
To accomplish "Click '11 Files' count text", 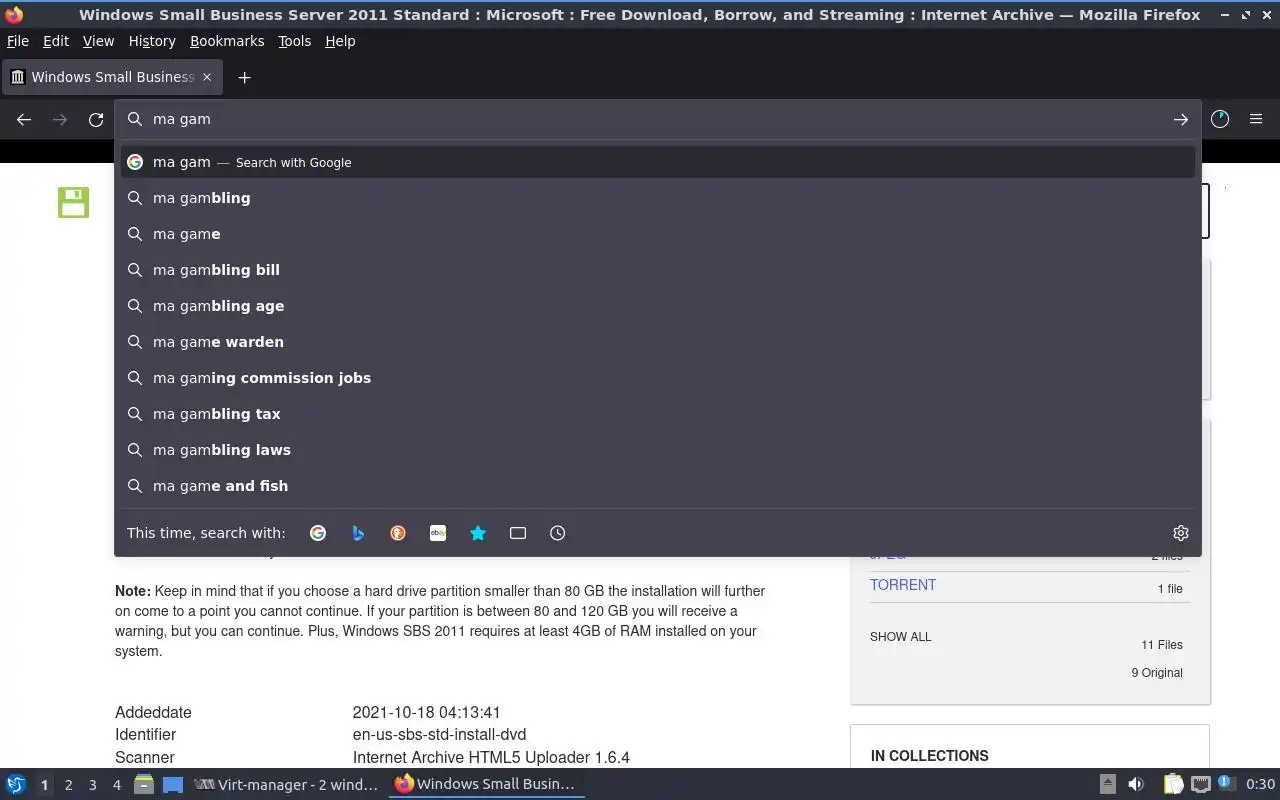I will click(1162, 645).
